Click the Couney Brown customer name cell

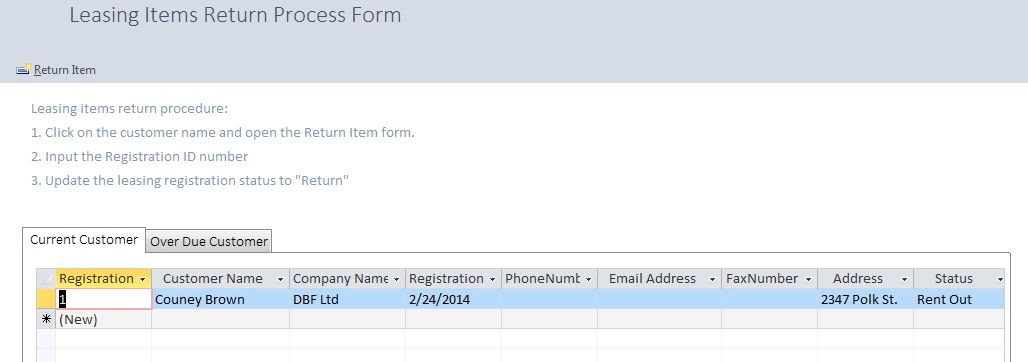(x=220, y=299)
